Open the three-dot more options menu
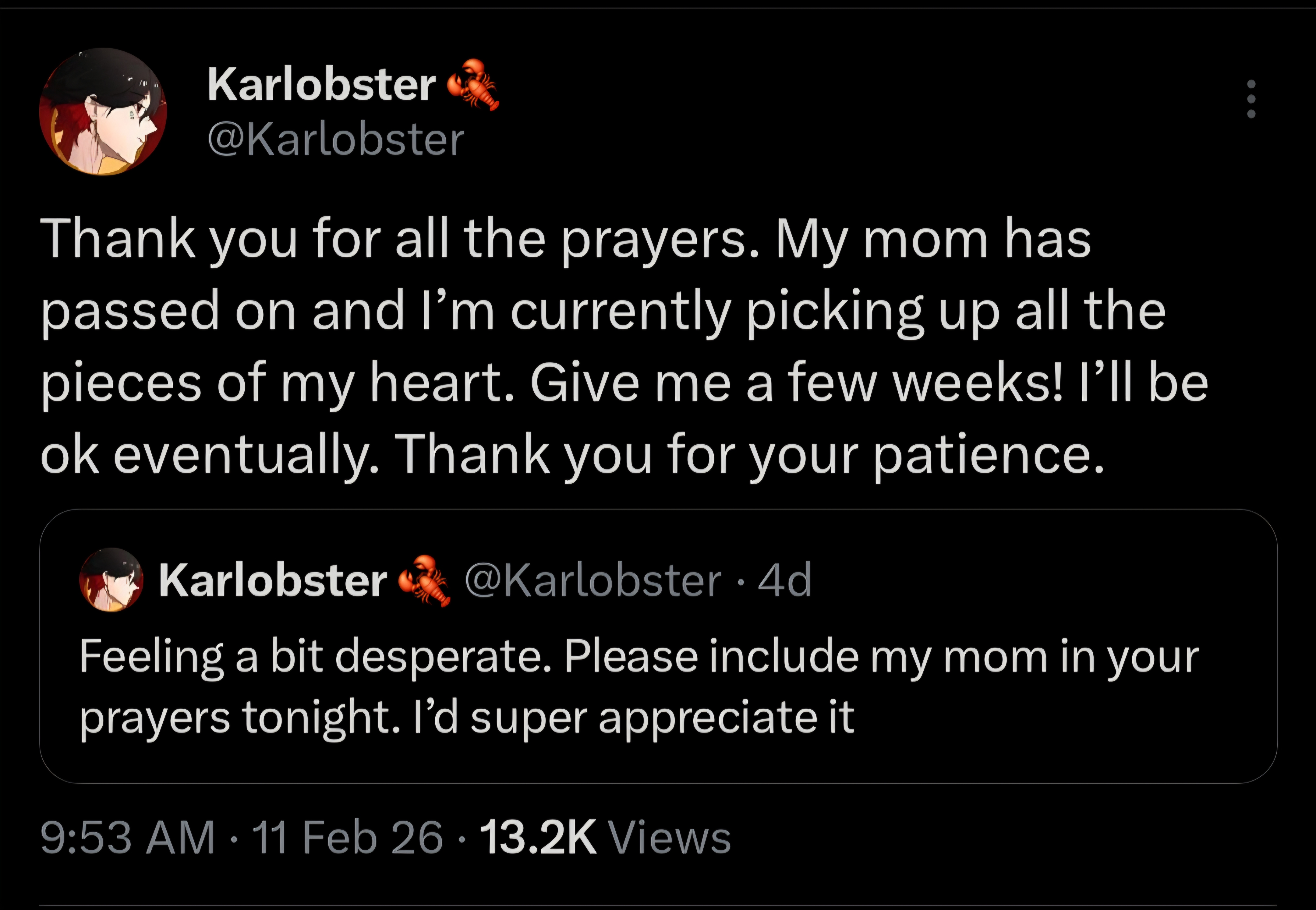Viewport: 1316px width, 910px height. tap(1251, 99)
